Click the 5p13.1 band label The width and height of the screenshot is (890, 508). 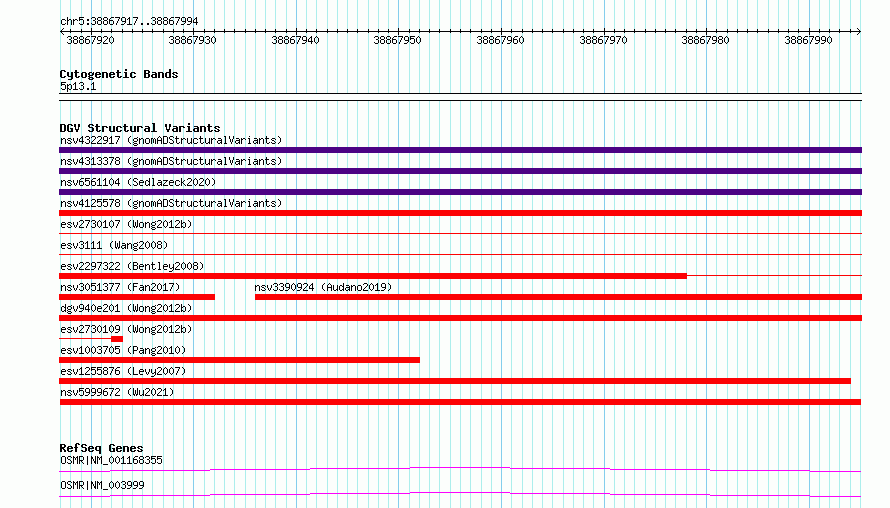point(78,86)
